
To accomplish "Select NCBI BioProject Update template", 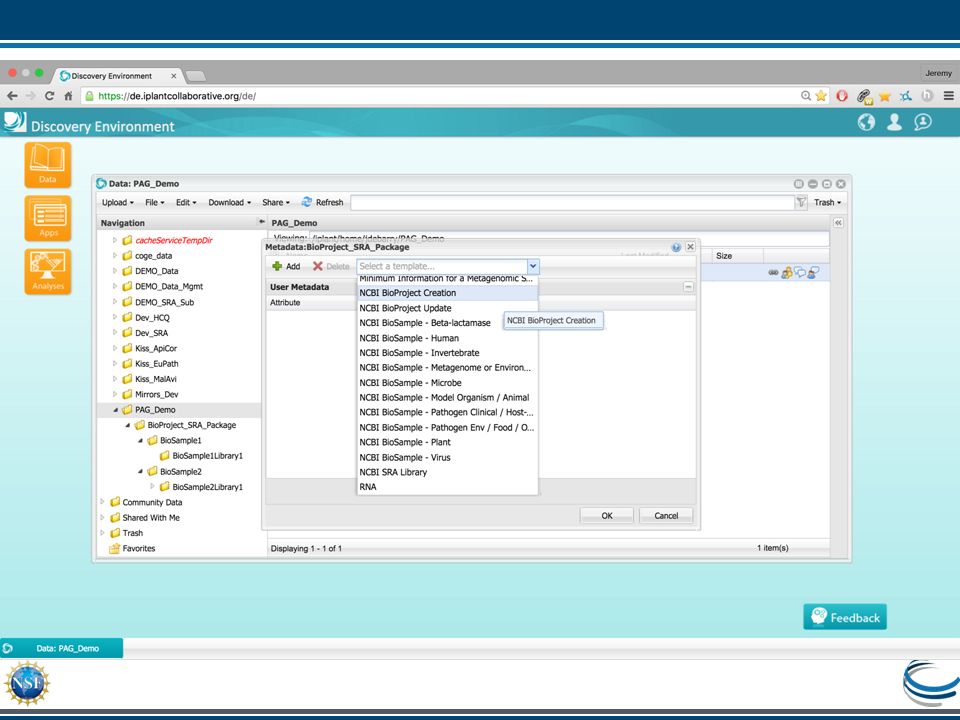I will 448,308.
